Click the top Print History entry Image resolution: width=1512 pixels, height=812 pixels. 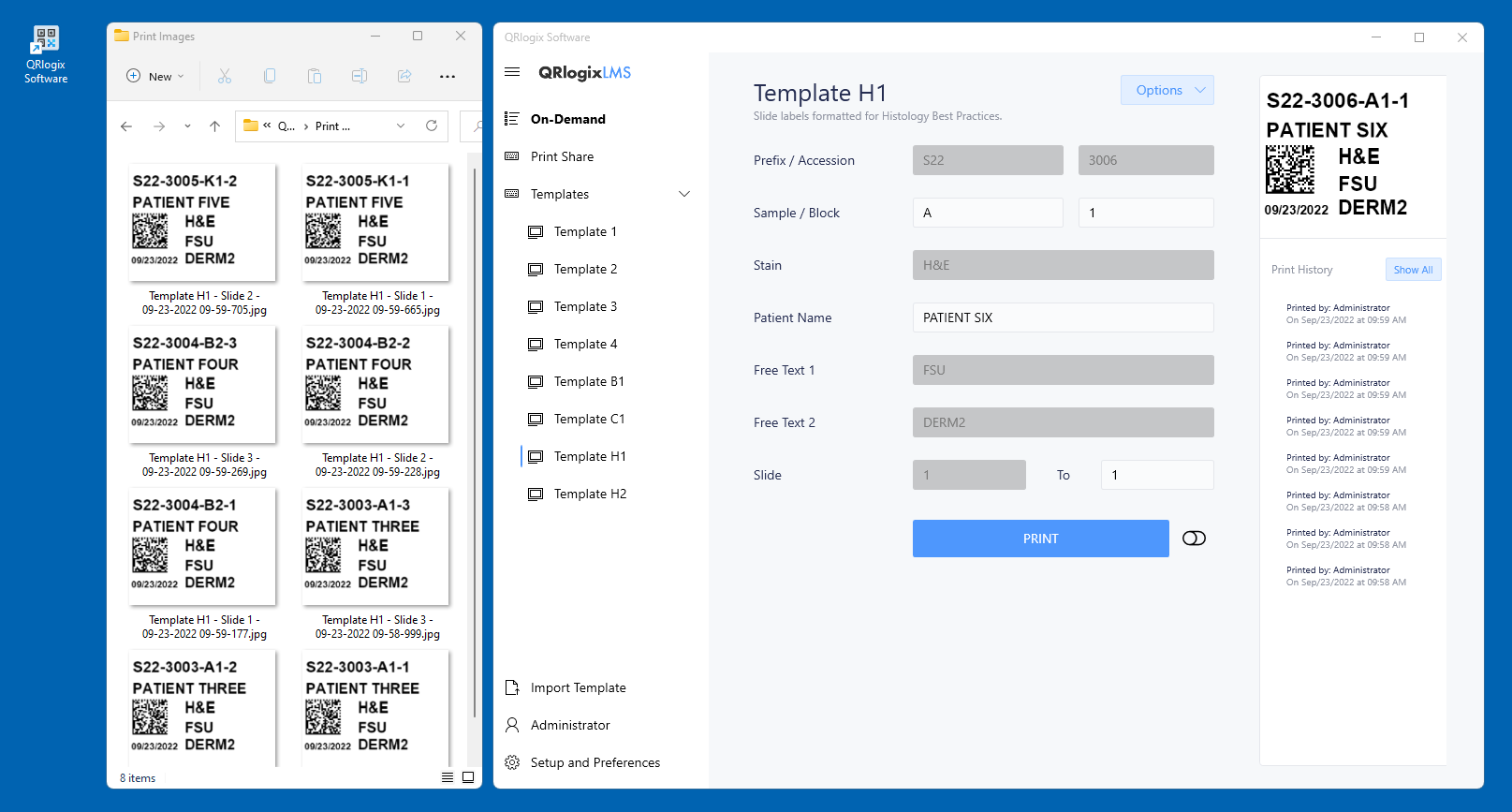pos(1346,314)
